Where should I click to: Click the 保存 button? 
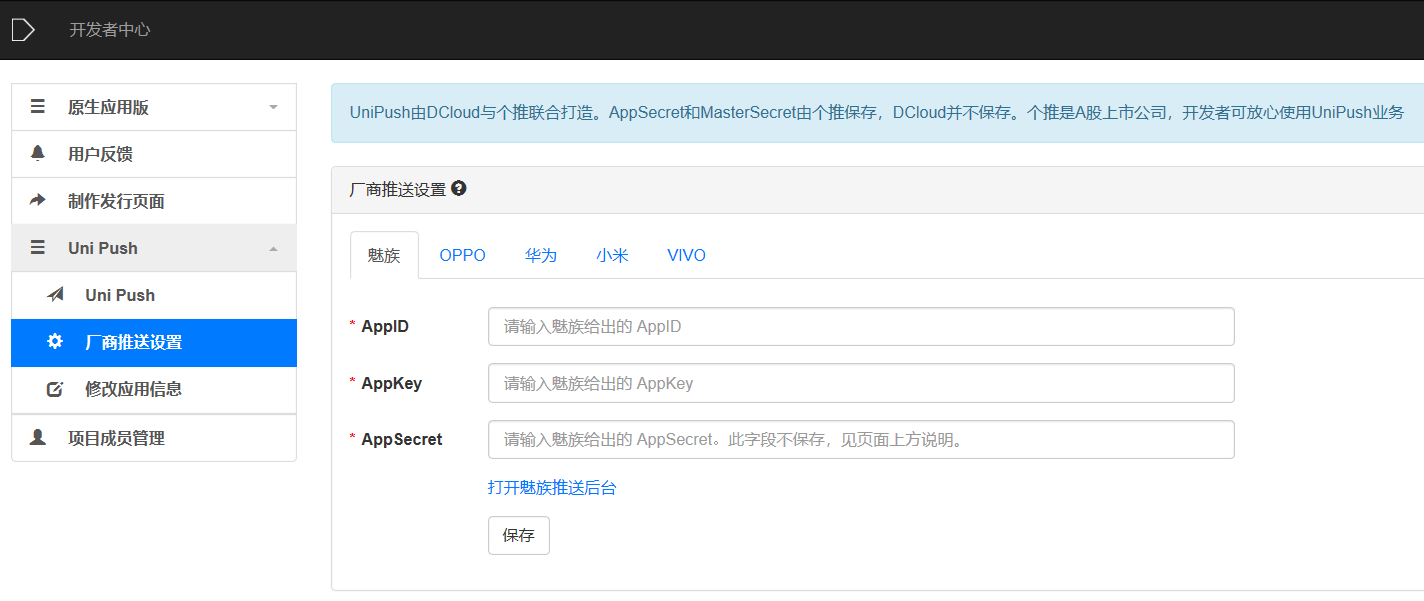(x=519, y=535)
